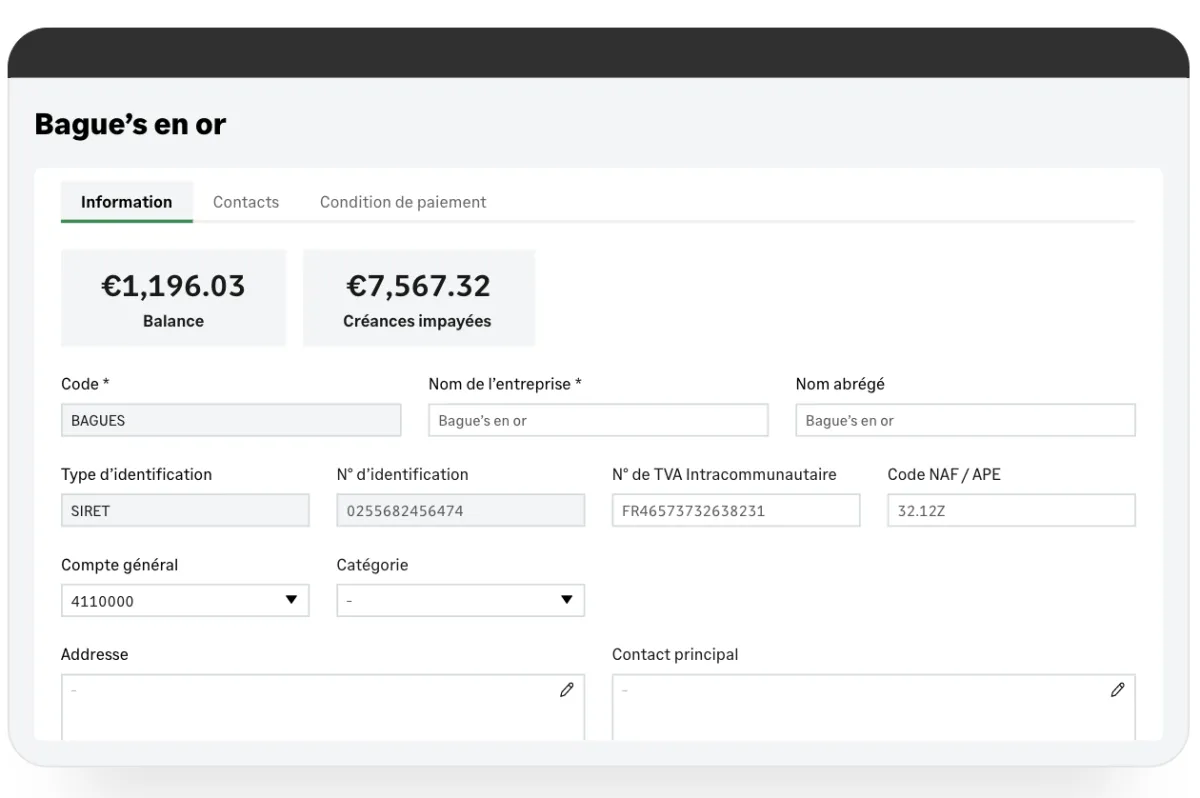Click the Code NAF / APE field
Screen dimensions: 1200x798
point(1011,510)
